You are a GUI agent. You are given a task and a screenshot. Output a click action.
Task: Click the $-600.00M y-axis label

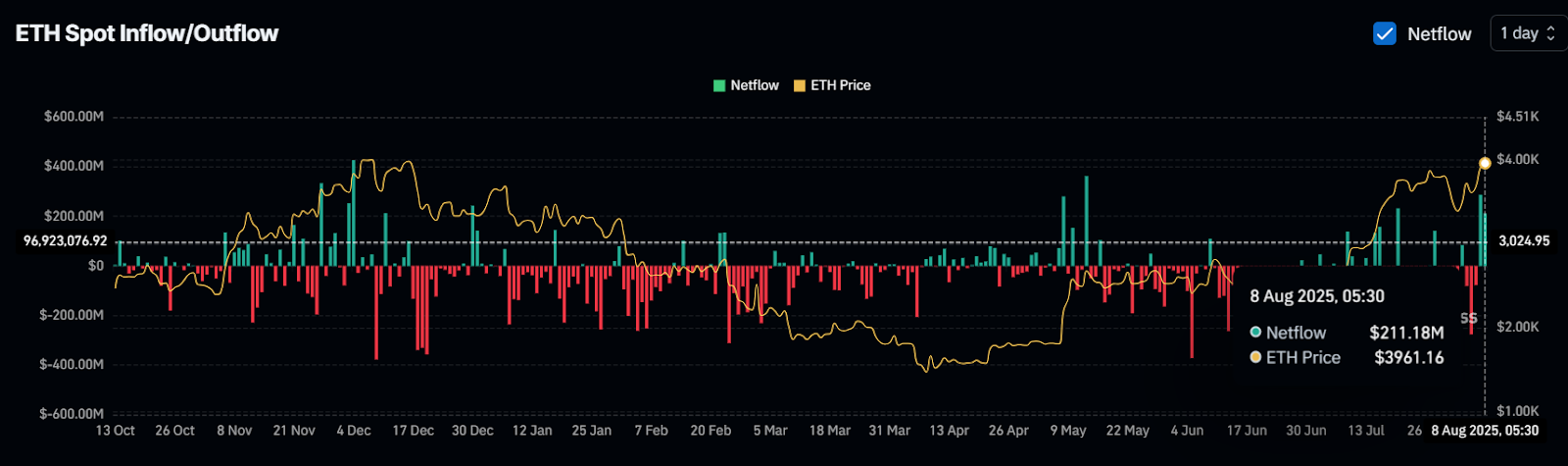(72, 414)
